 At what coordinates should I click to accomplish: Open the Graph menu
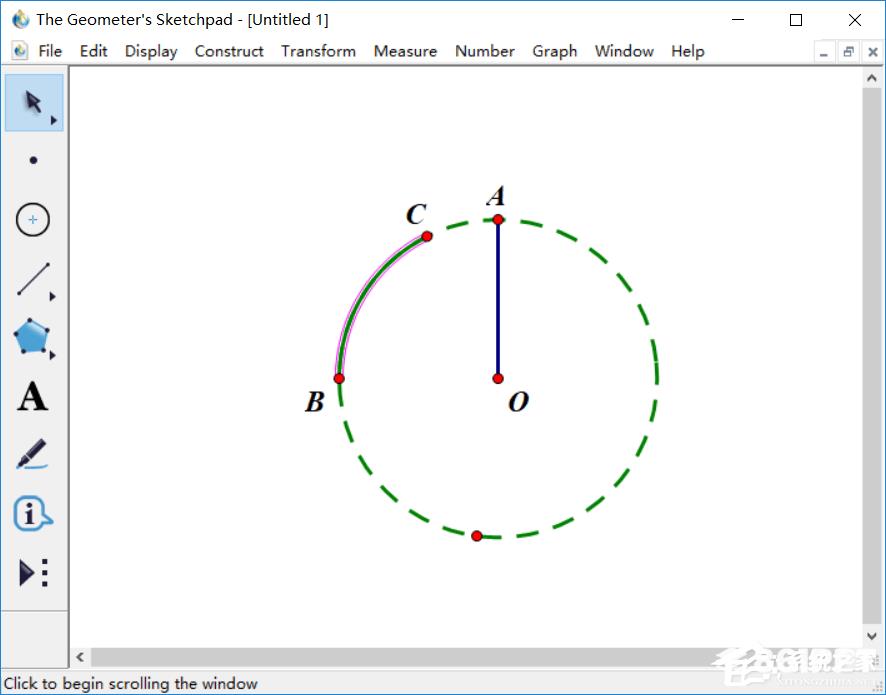point(554,51)
